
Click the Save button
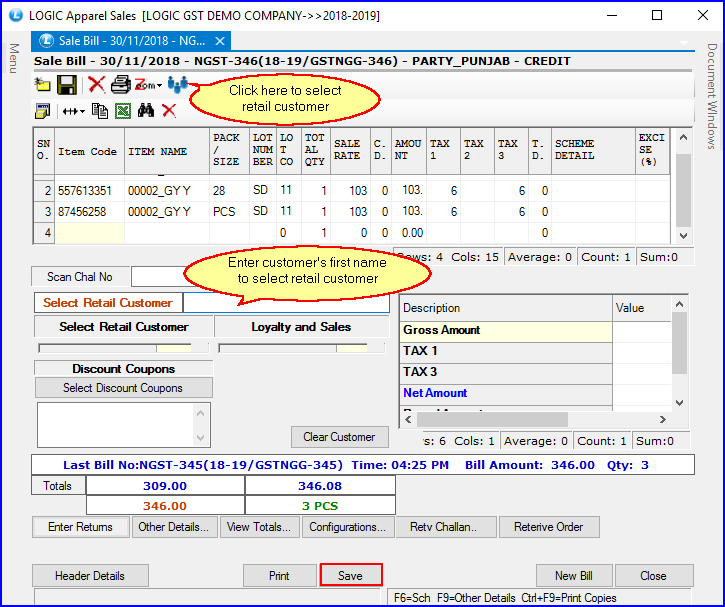(x=350, y=576)
